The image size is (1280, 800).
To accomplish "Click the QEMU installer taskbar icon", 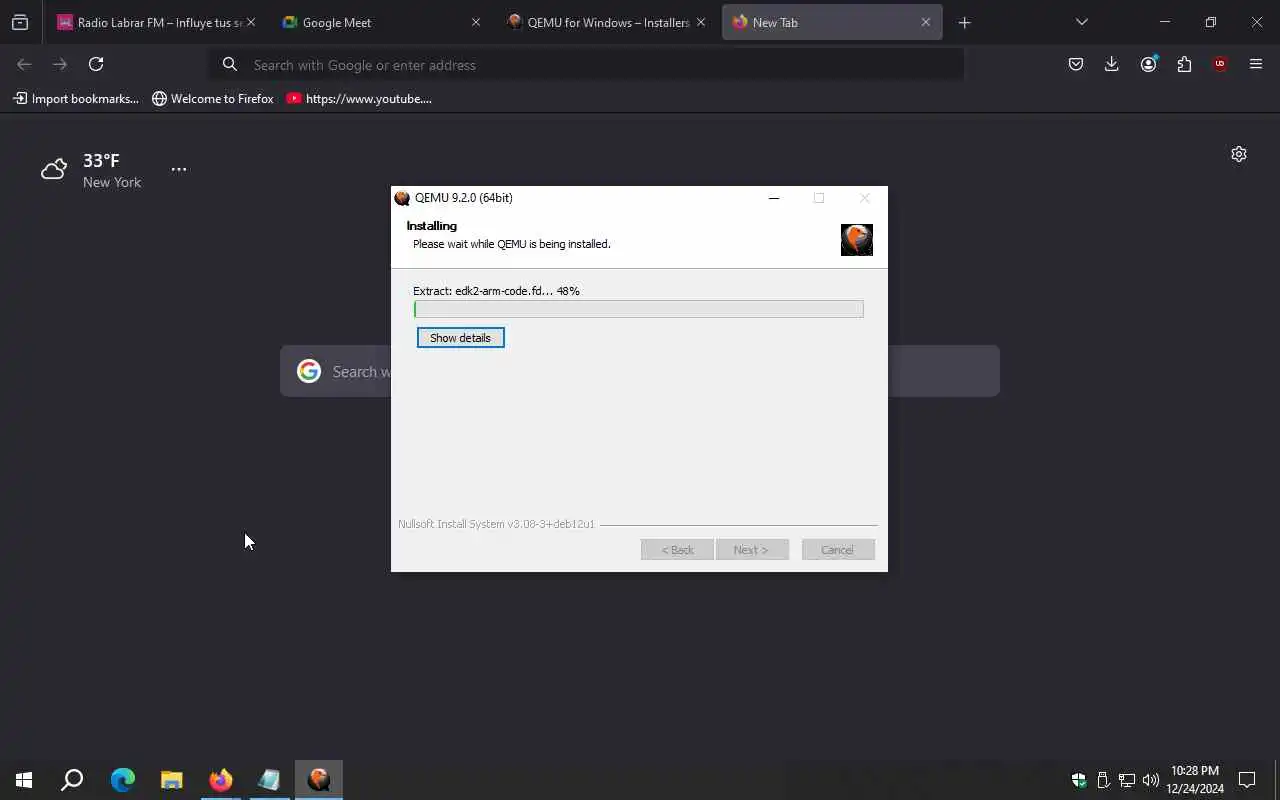I will tap(318, 780).
